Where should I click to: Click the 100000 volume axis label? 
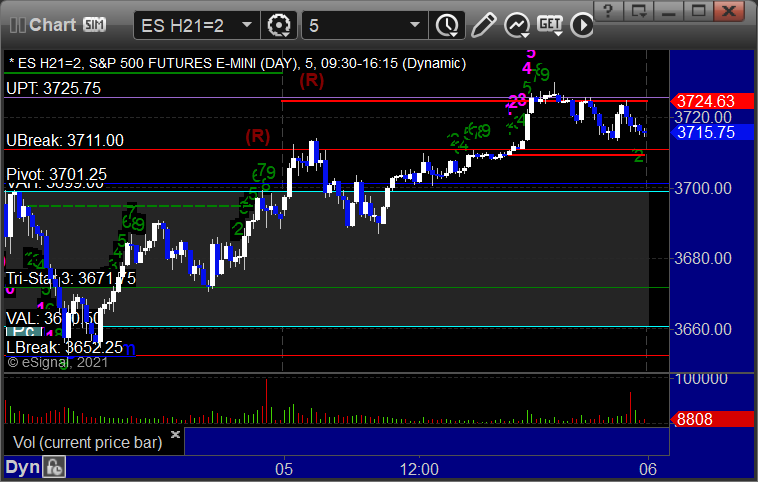[701, 379]
